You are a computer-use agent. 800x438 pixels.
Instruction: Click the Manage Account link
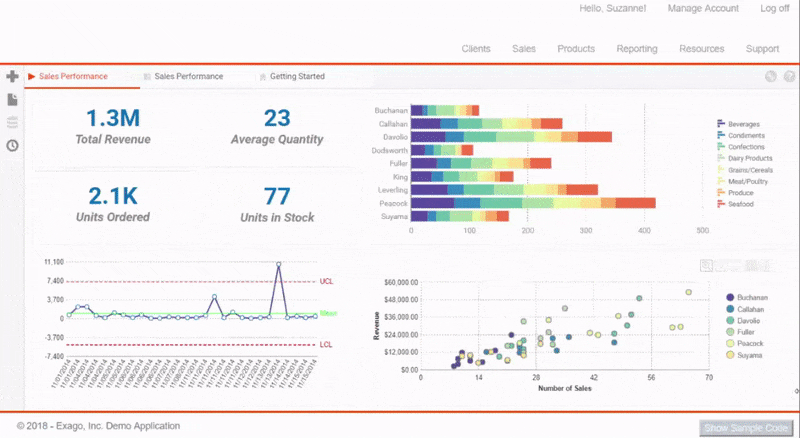705,9
